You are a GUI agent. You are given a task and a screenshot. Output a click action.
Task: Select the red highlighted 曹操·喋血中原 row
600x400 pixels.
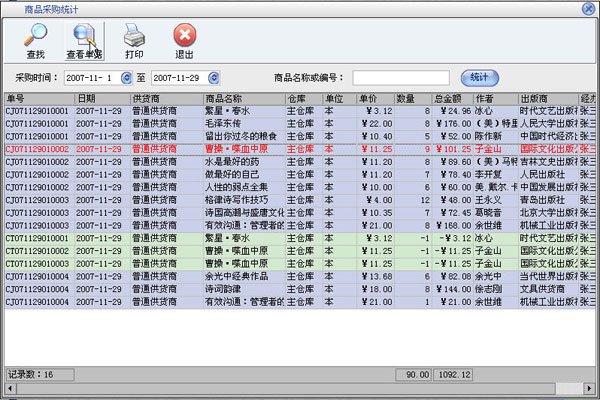[x=242, y=148]
